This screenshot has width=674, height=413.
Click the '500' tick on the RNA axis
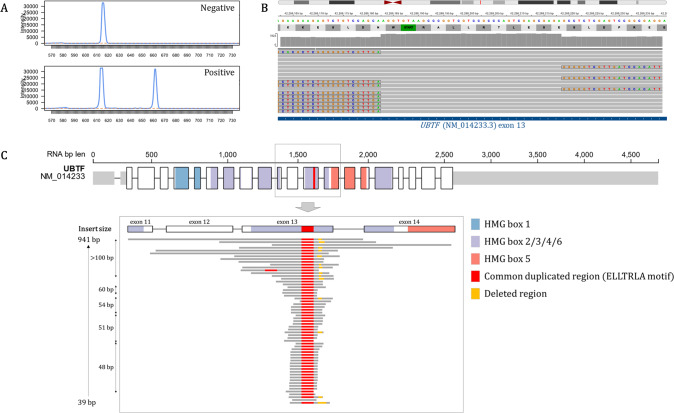tap(151, 154)
